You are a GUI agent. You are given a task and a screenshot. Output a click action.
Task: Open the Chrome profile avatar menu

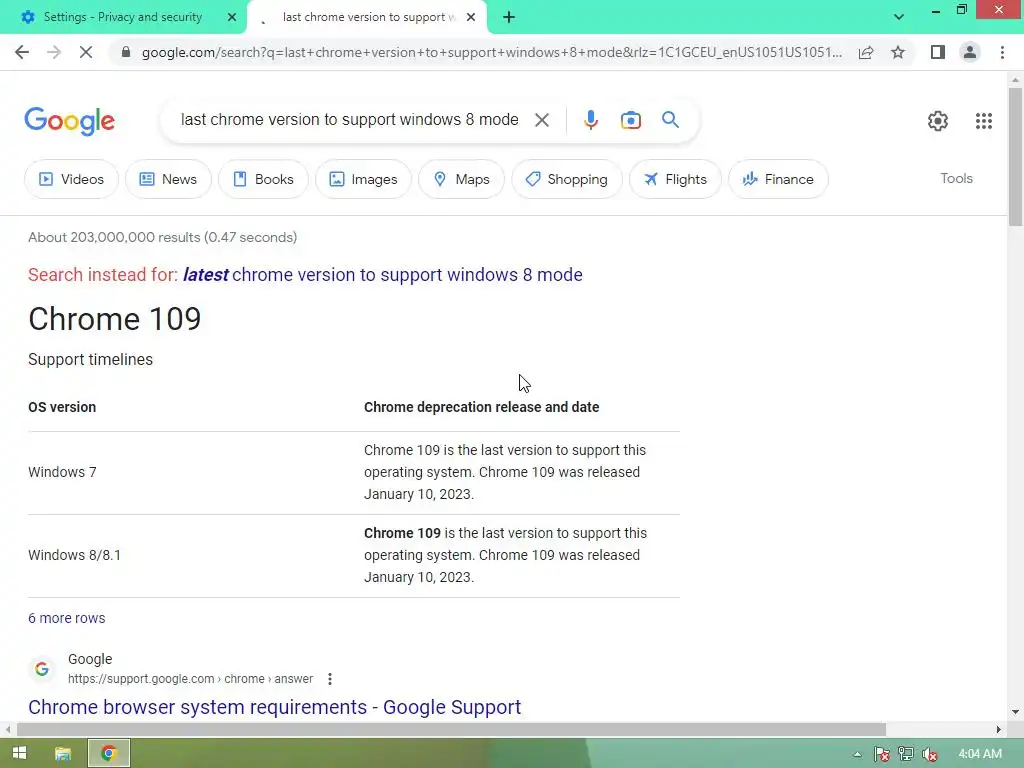click(970, 52)
